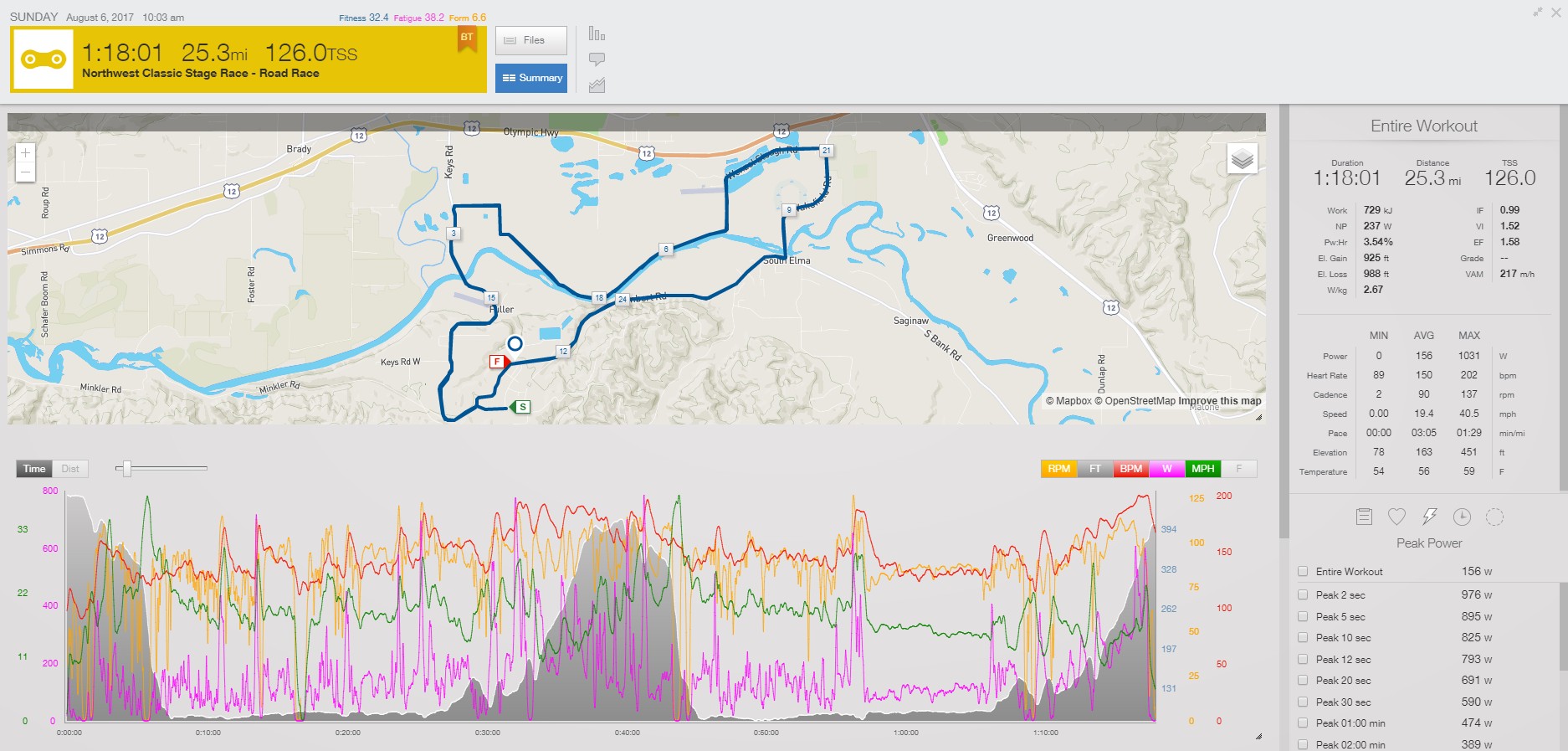Viewport: 1568px width, 751px height.
Task: Select the clock icon for peak pace
Action: click(1462, 517)
